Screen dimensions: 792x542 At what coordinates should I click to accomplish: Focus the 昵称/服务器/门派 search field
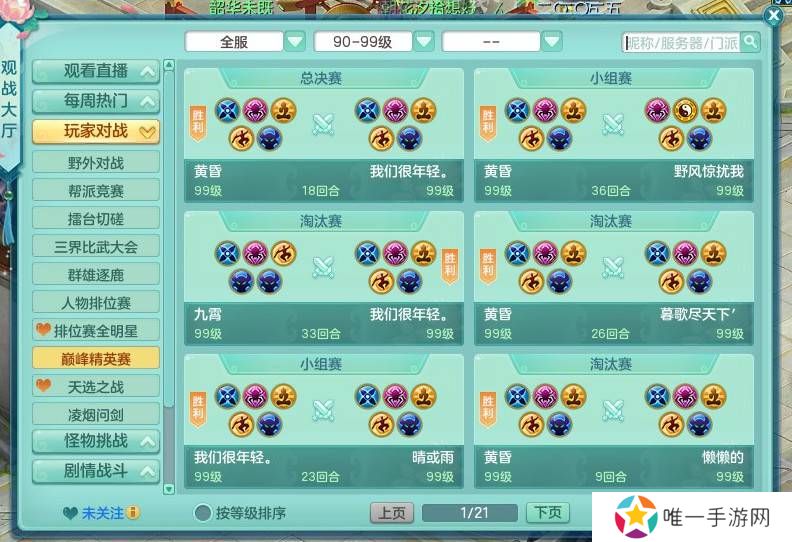pos(682,42)
